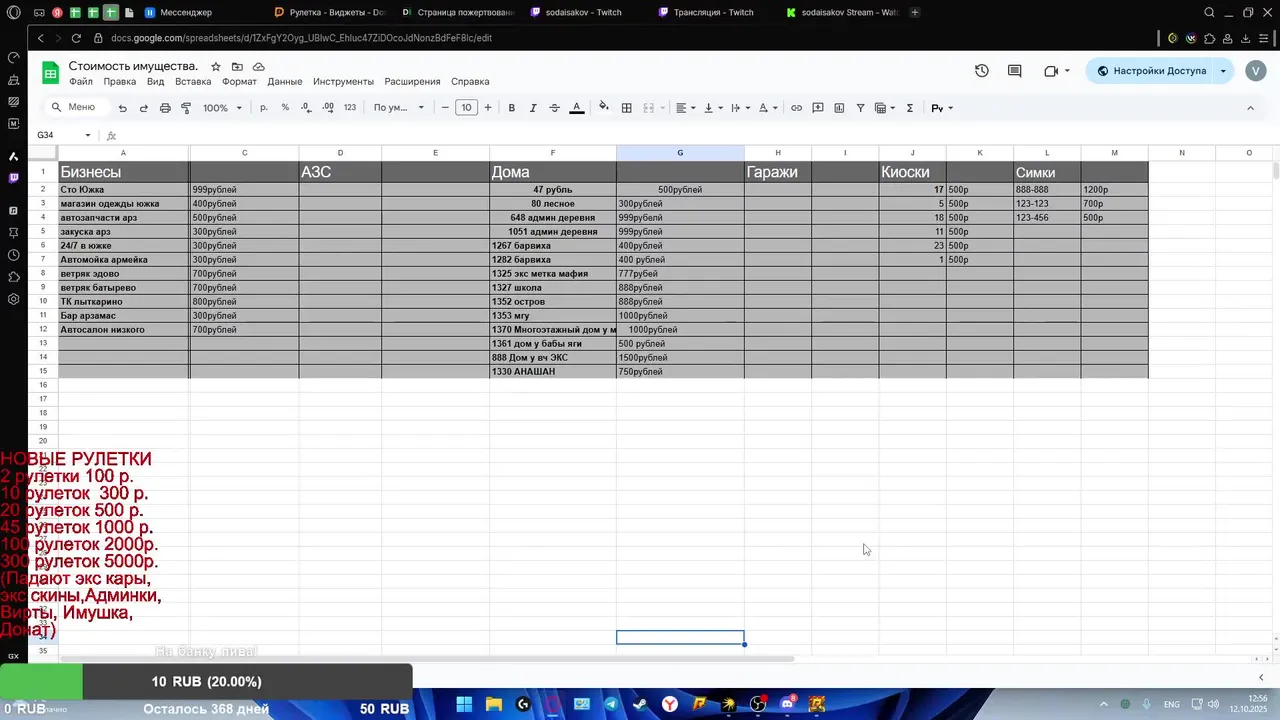This screenshot has height=720, width=1280.
Task: Click the Meet video call icon
Action: 1051,71
